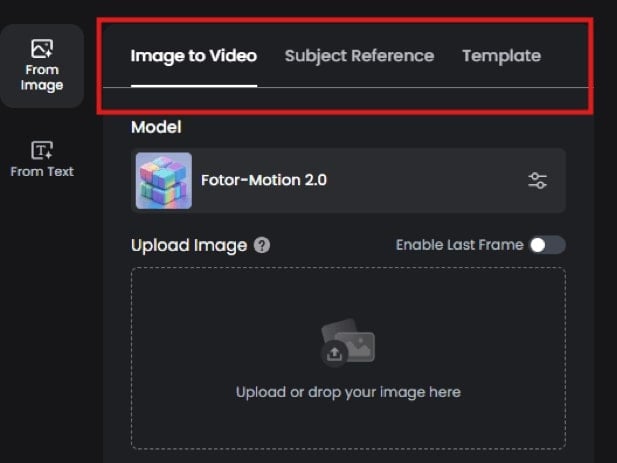Click "Upload or drop your image here" text
The image size is (617, 463).
coord(348,392)
